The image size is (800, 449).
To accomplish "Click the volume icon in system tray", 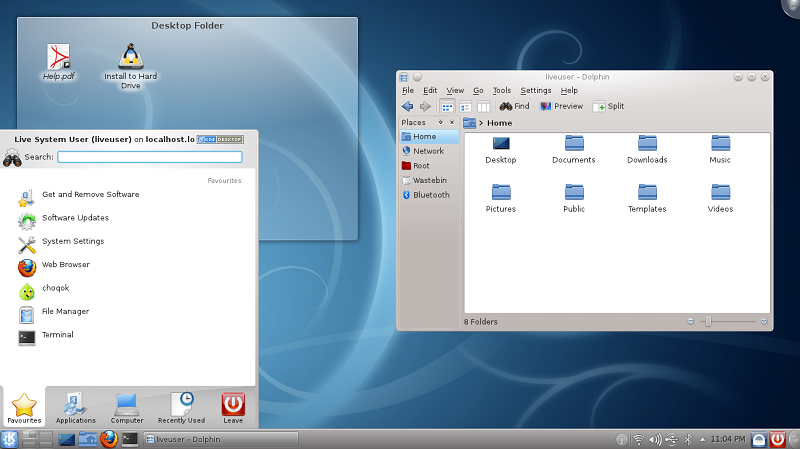I will (x=655, y=439).
